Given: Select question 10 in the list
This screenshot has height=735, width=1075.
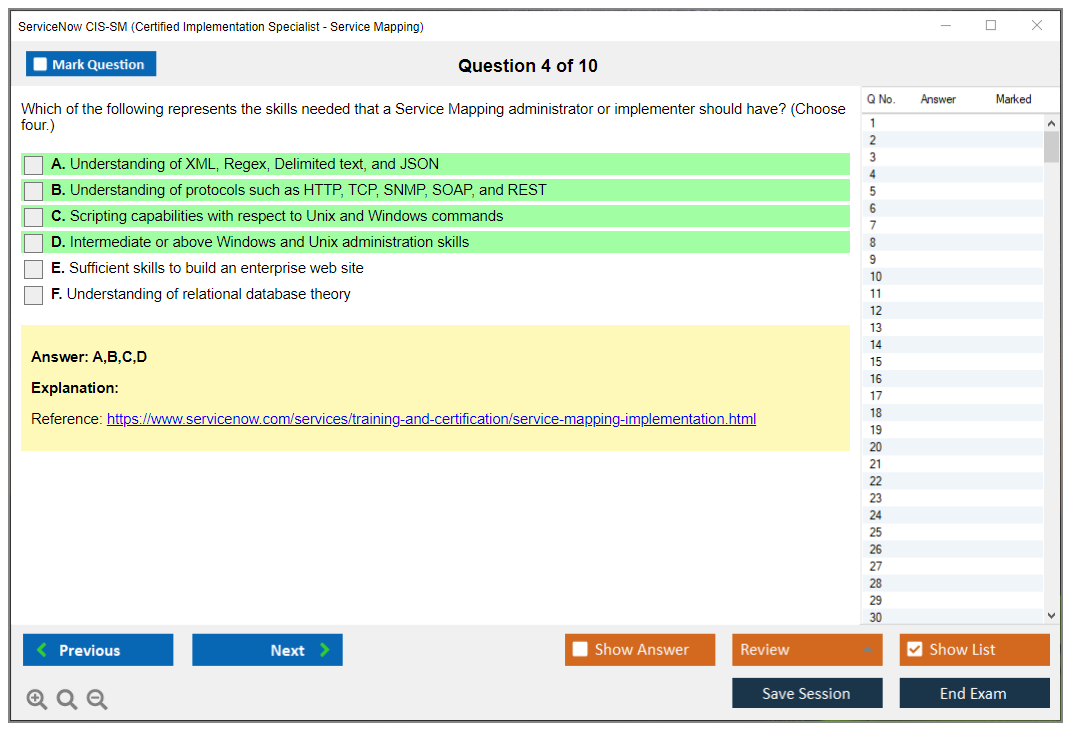Looking at the screenshot, I should [x=876, y=276].
